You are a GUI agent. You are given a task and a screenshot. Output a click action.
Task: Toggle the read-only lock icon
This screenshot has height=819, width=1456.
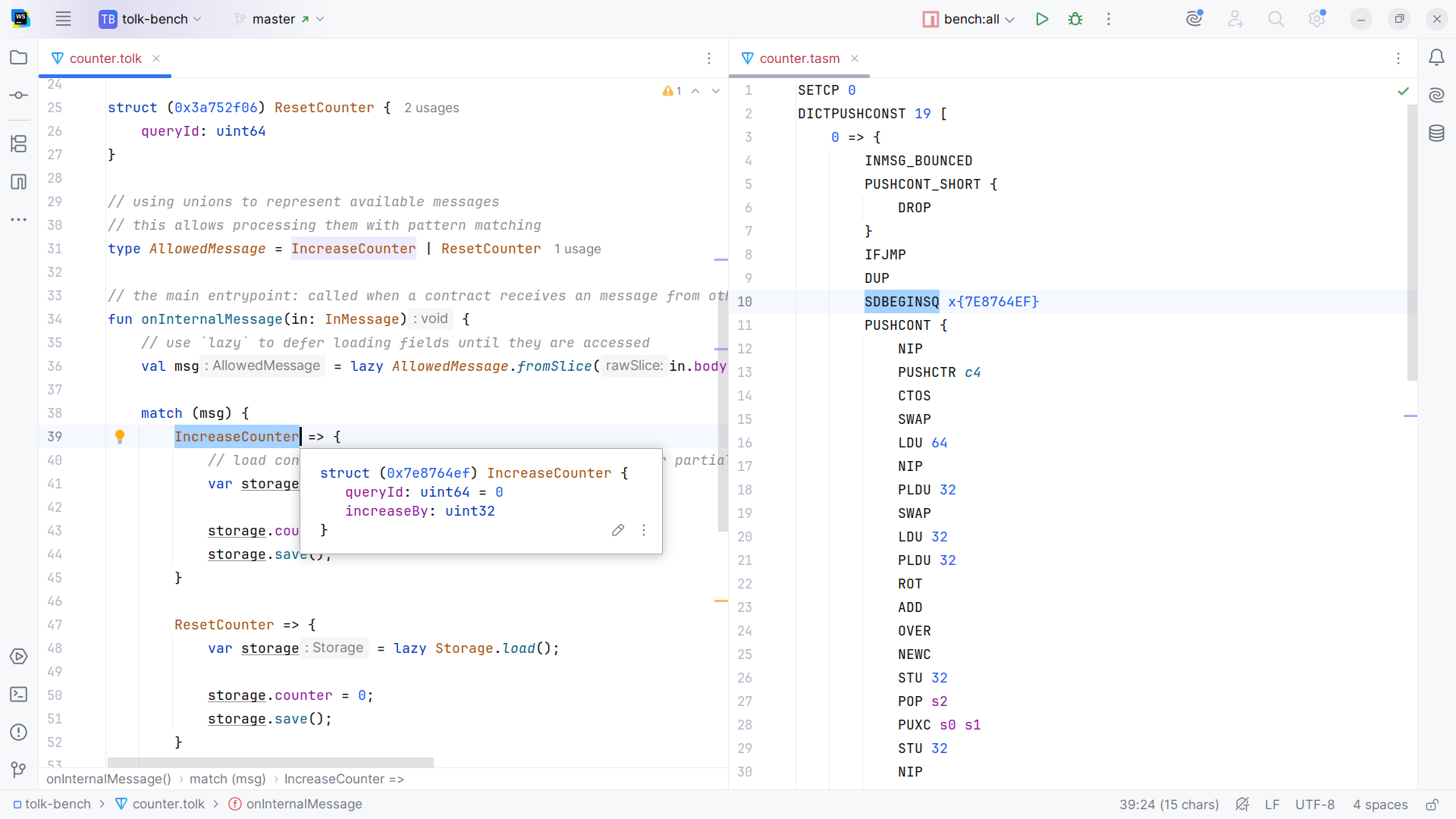(1432, 805)
